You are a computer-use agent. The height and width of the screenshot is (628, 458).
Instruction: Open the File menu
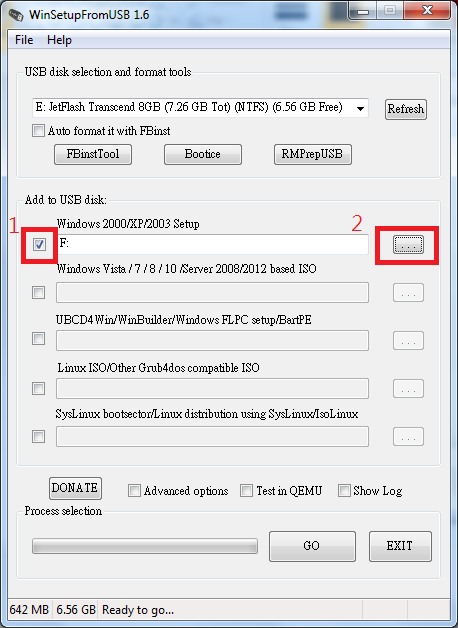tap(24, 40)
